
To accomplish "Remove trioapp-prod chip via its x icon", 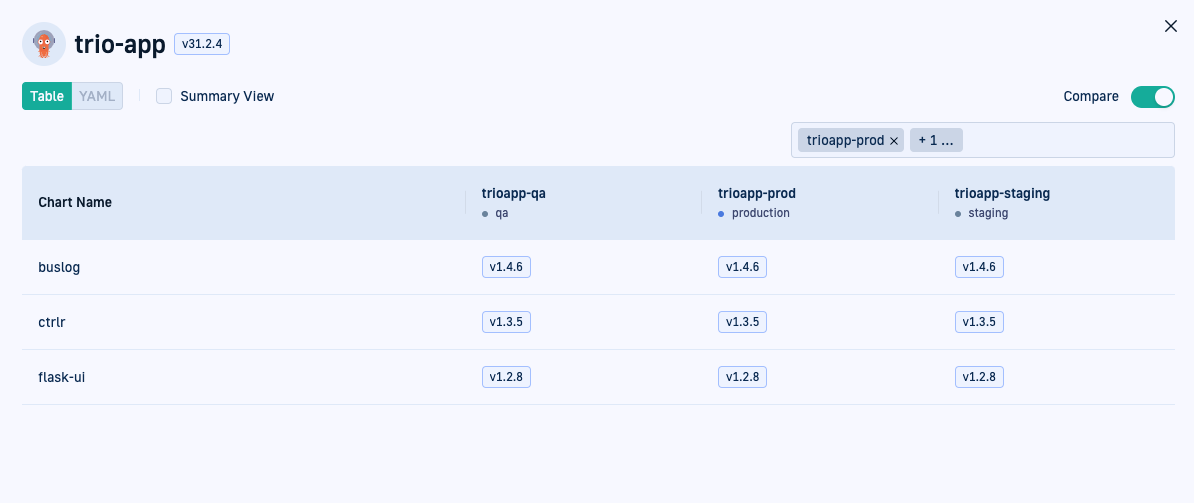I will [894, 141].
